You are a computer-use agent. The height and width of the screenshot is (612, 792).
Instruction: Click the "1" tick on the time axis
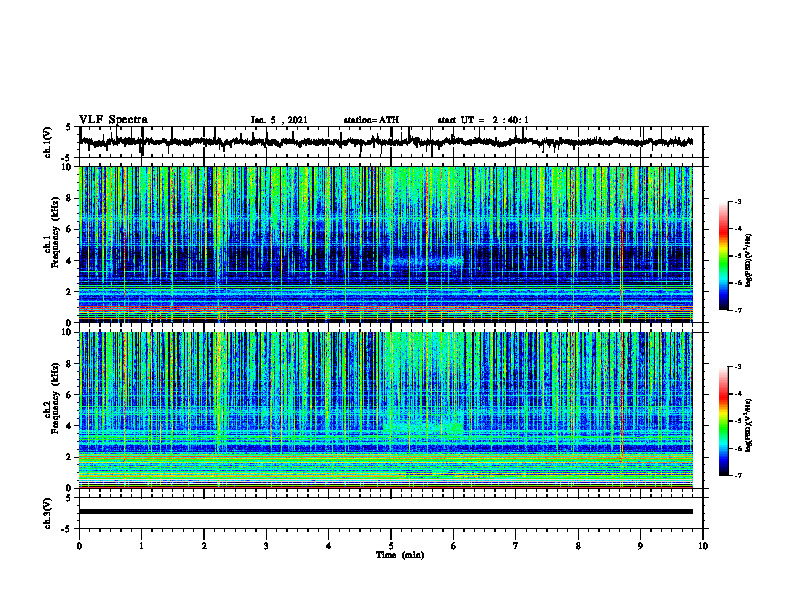[141, 546]
